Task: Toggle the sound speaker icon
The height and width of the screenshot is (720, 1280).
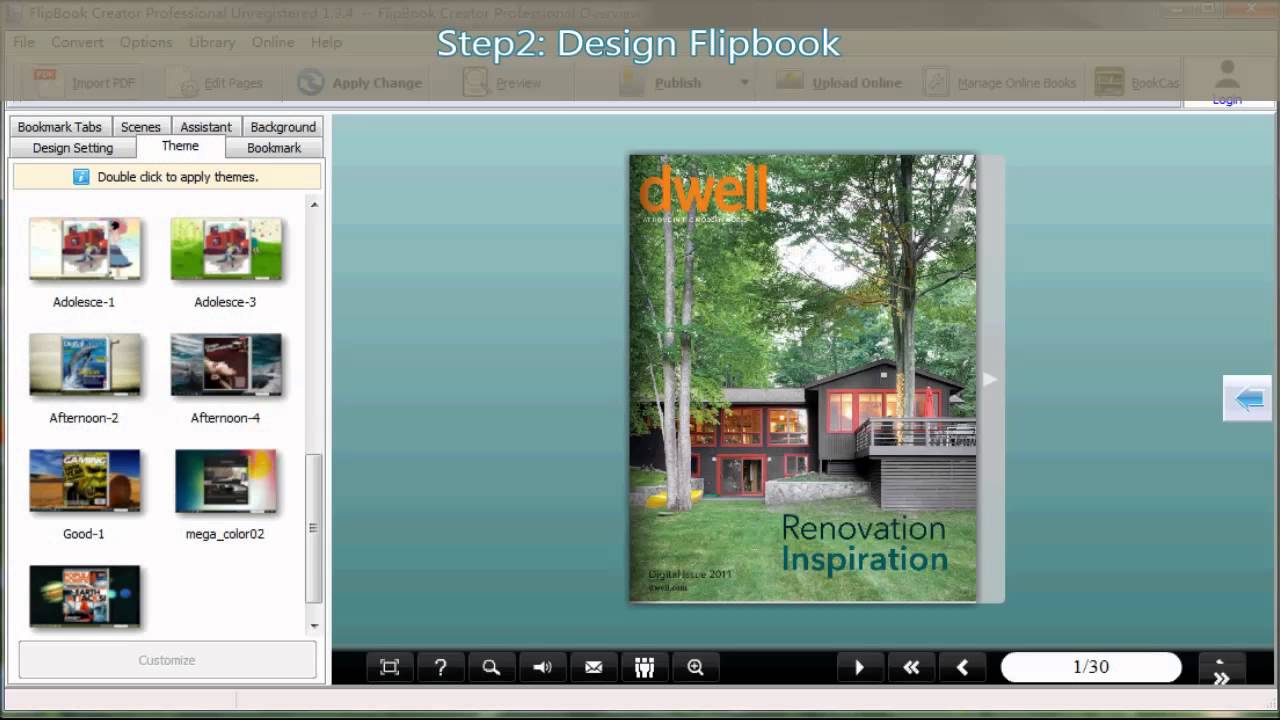Action: [542, 667]
